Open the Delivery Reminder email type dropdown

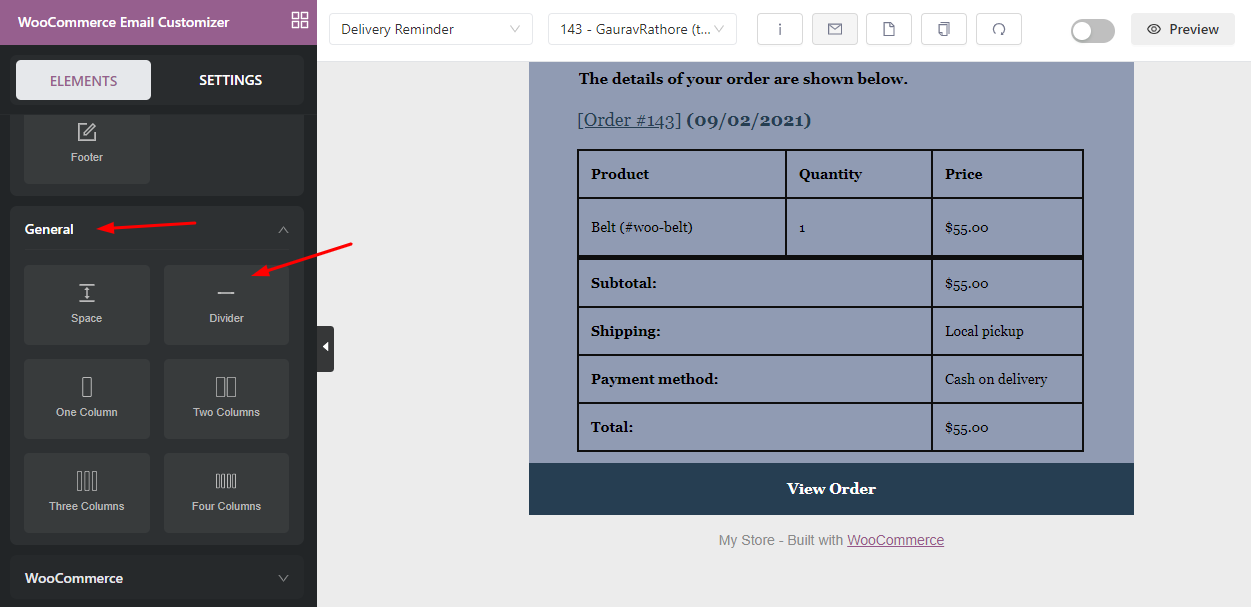pyautogui.click(x=431, y=29)
